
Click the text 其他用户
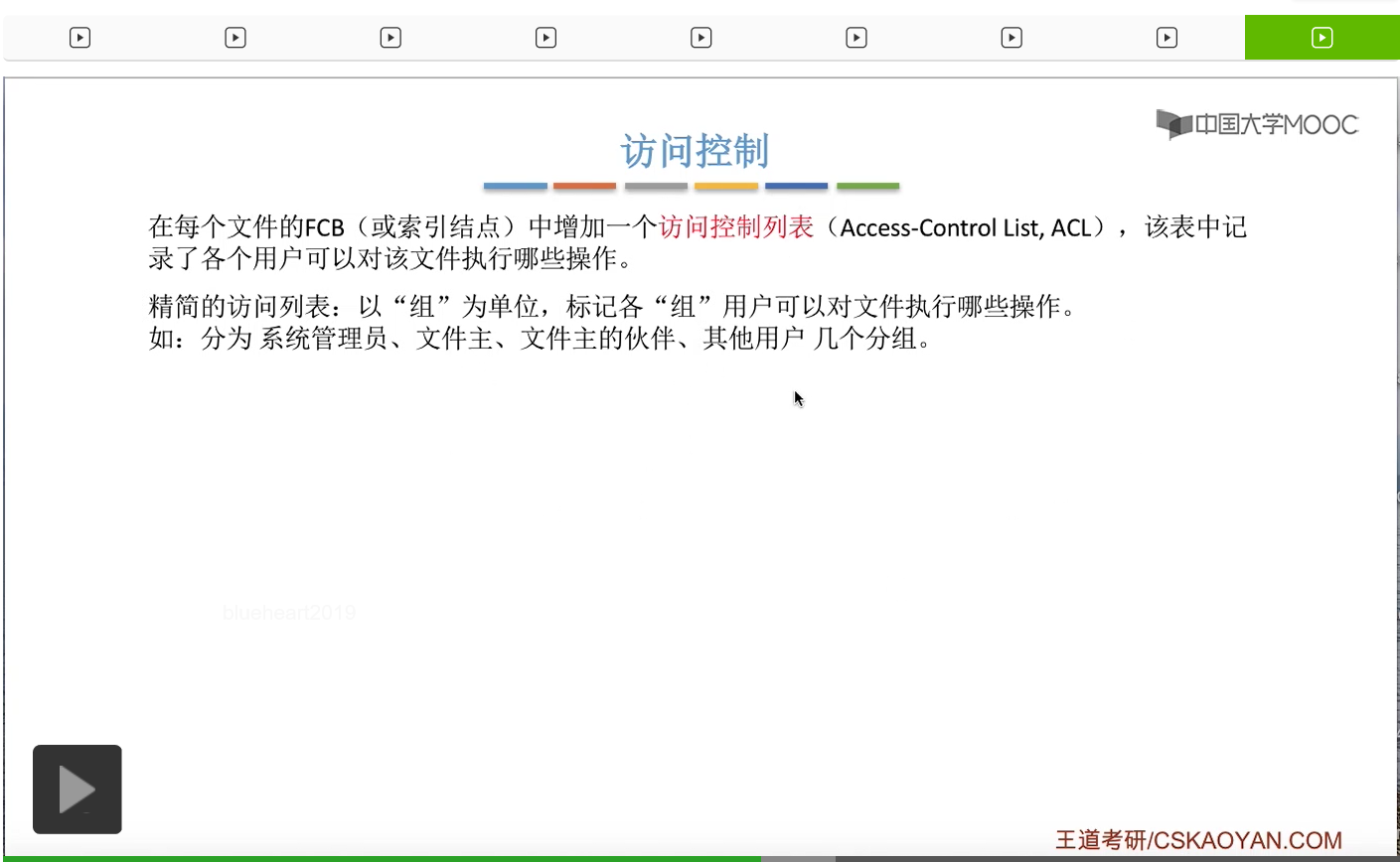coord(753,339)
